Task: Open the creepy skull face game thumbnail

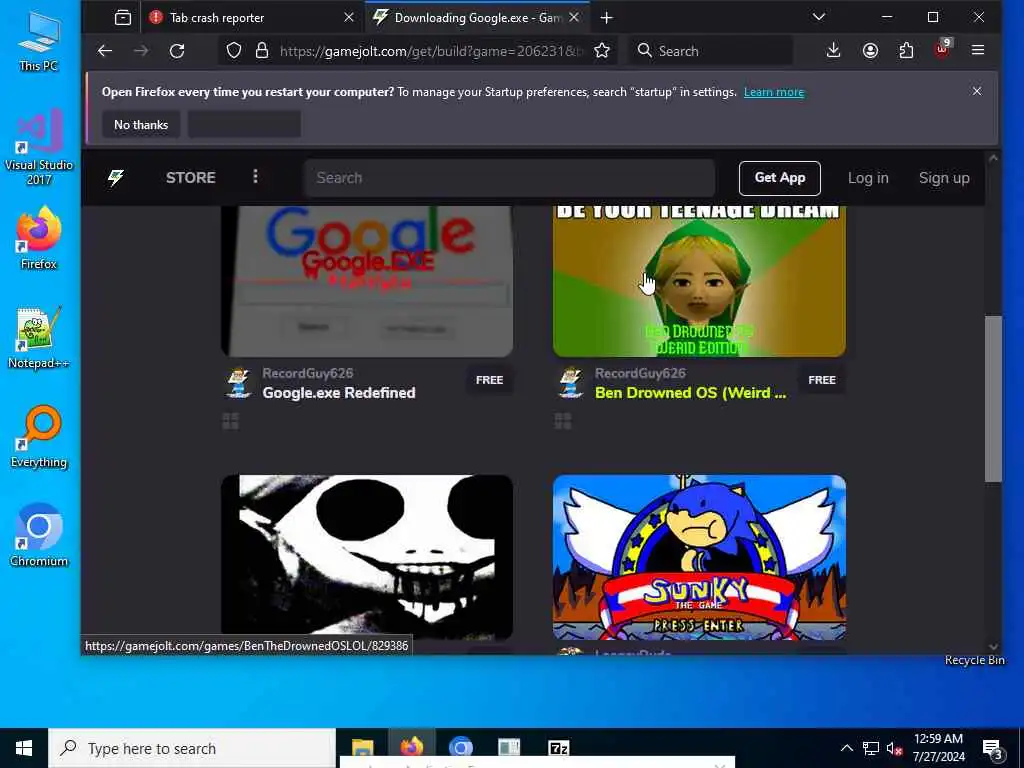Action: point(367,557)
